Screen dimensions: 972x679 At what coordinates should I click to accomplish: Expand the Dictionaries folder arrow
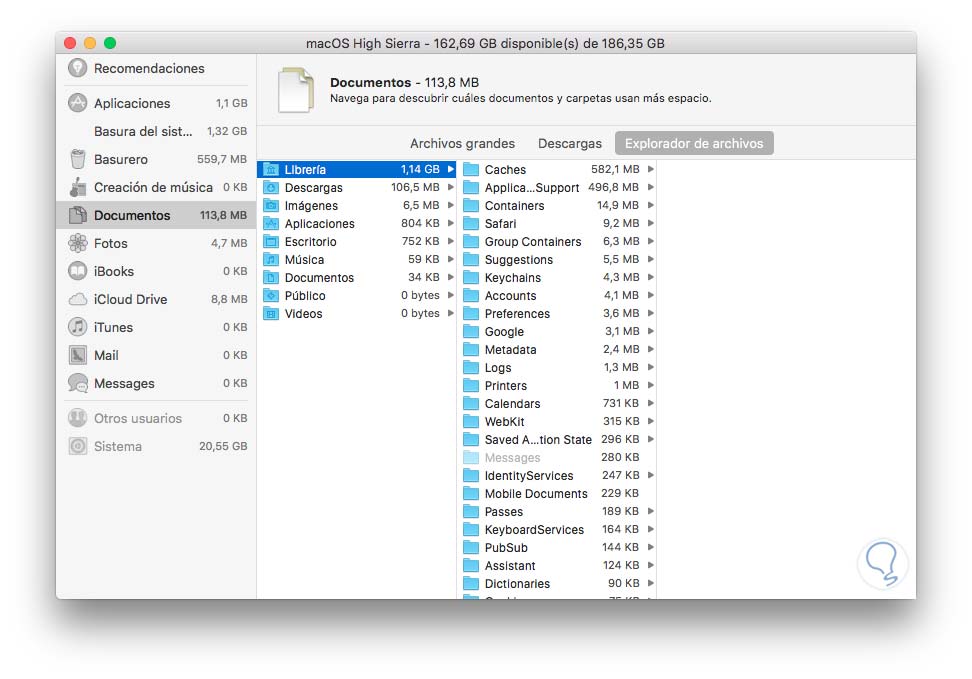click(651, 583)
